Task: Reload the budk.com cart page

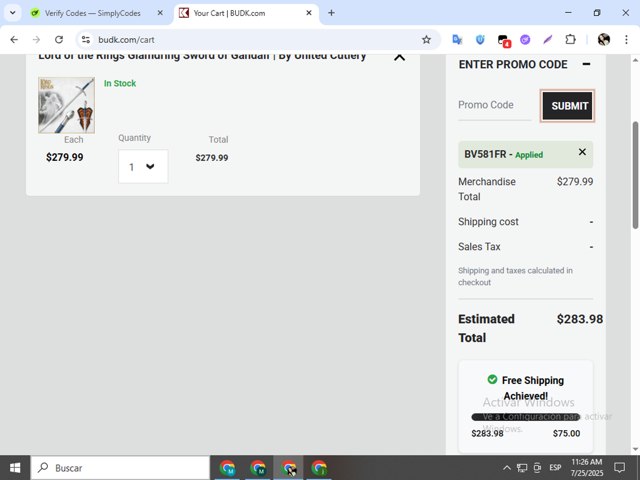Action: (59, 40)
